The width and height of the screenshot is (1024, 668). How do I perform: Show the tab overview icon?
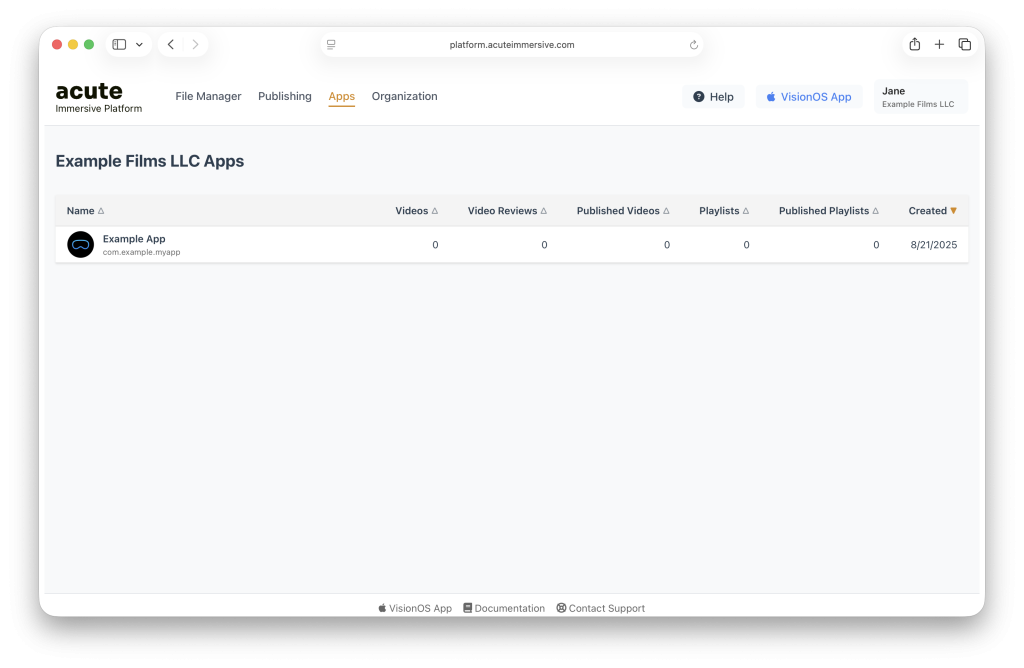click(964, 45)
